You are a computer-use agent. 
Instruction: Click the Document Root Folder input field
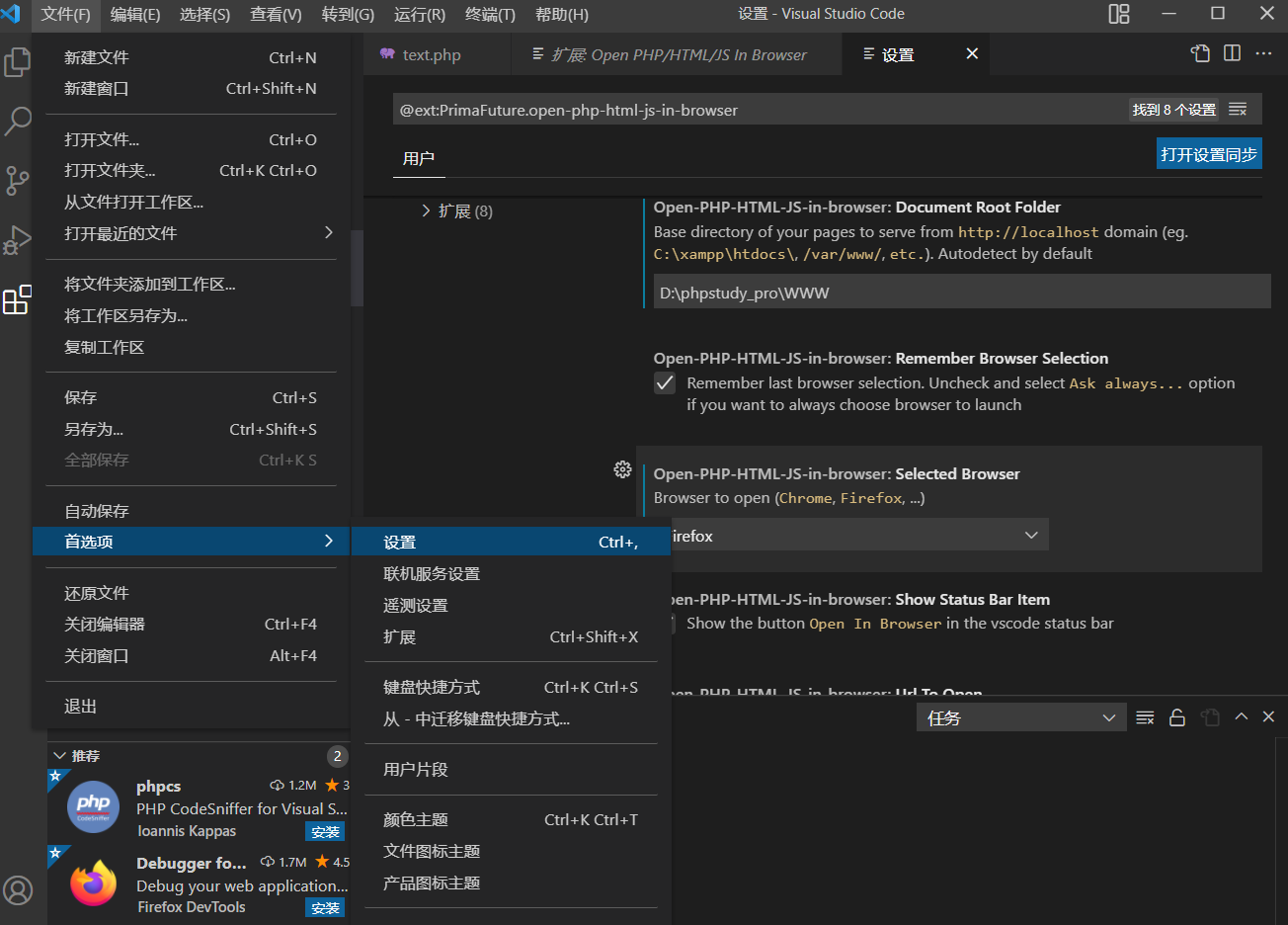click(x=962, y=292)
